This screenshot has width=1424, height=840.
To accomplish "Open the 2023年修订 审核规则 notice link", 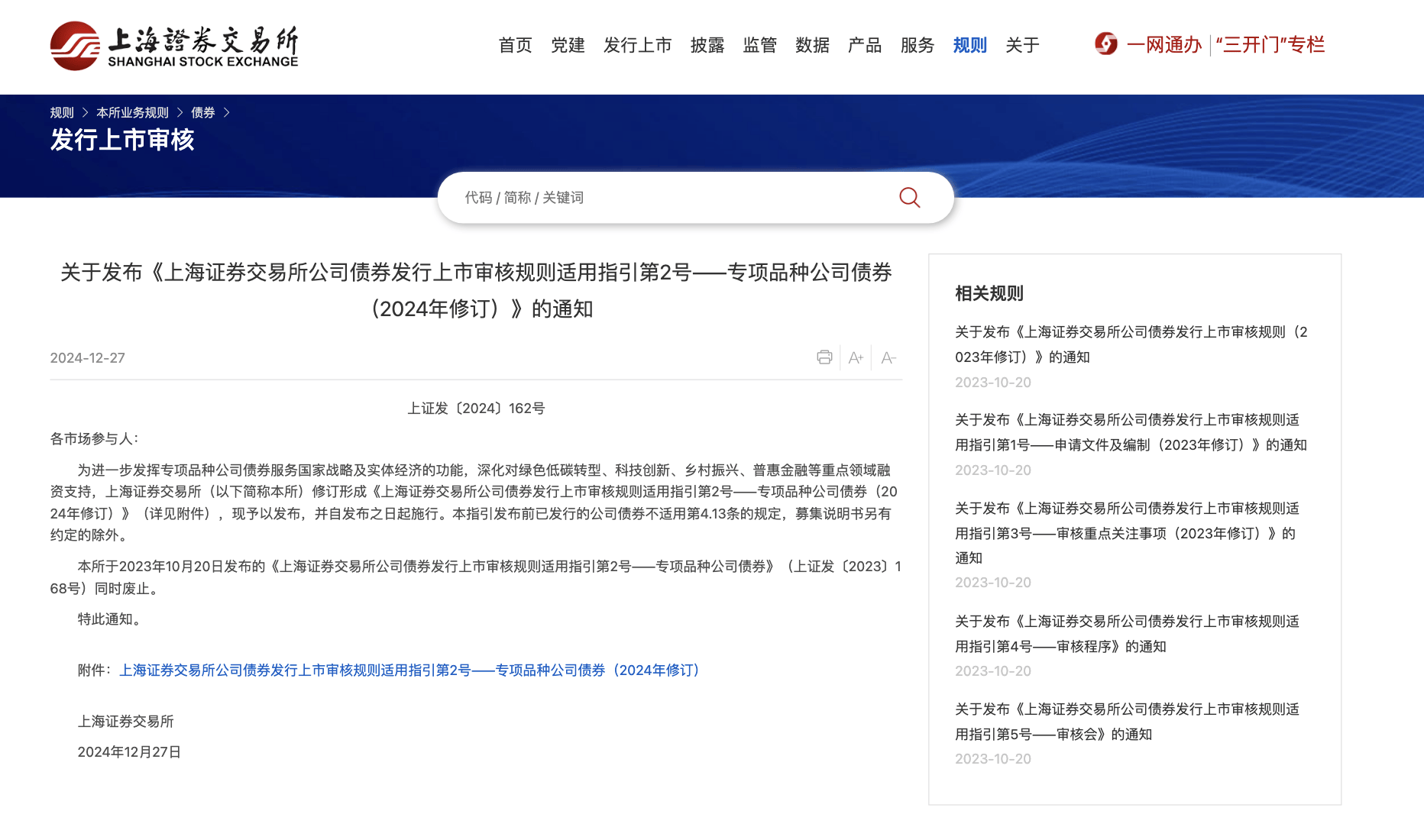I will point(1131,344).
